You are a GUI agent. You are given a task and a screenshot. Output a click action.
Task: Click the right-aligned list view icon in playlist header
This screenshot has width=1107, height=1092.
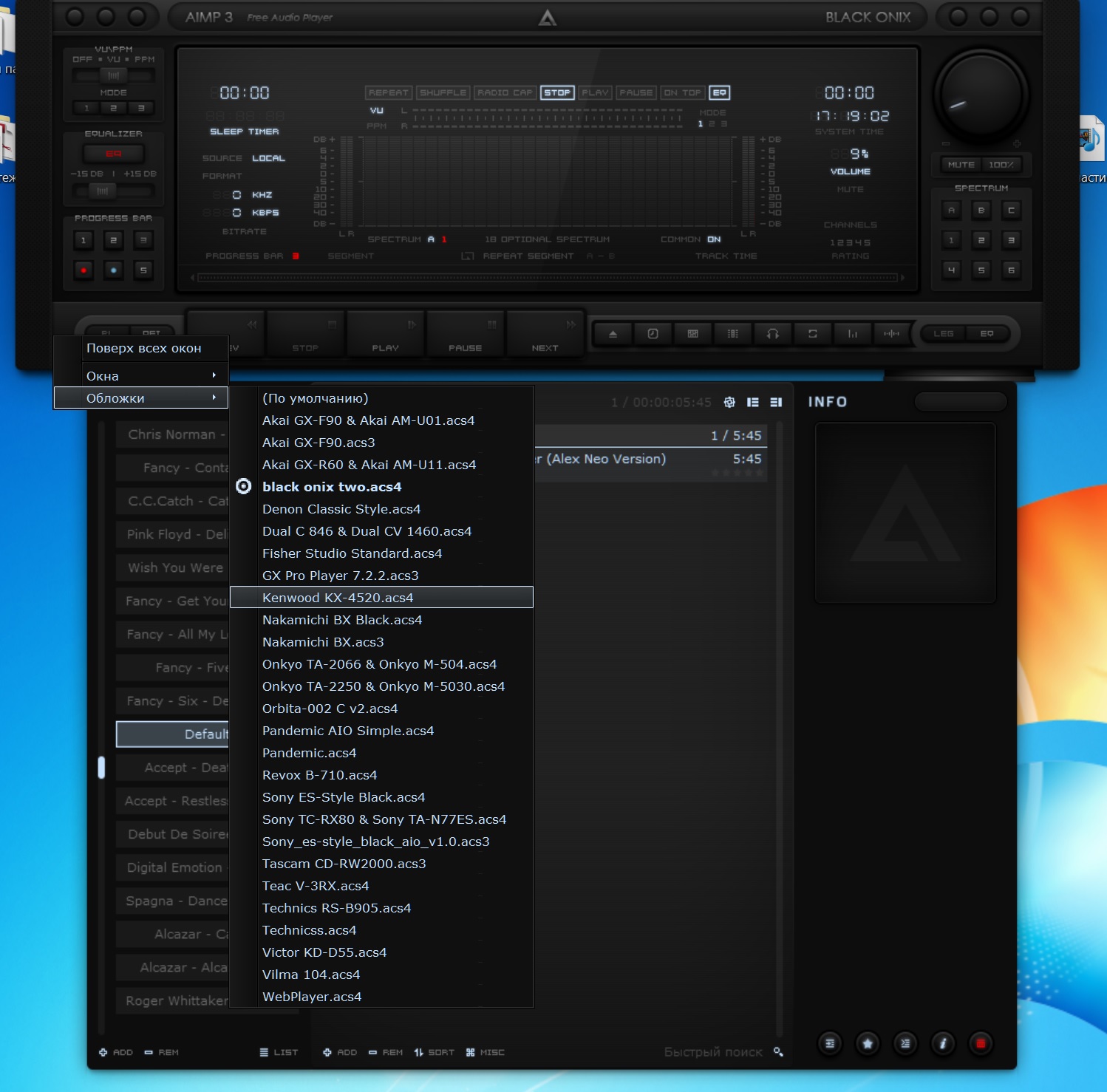point(776,402)
